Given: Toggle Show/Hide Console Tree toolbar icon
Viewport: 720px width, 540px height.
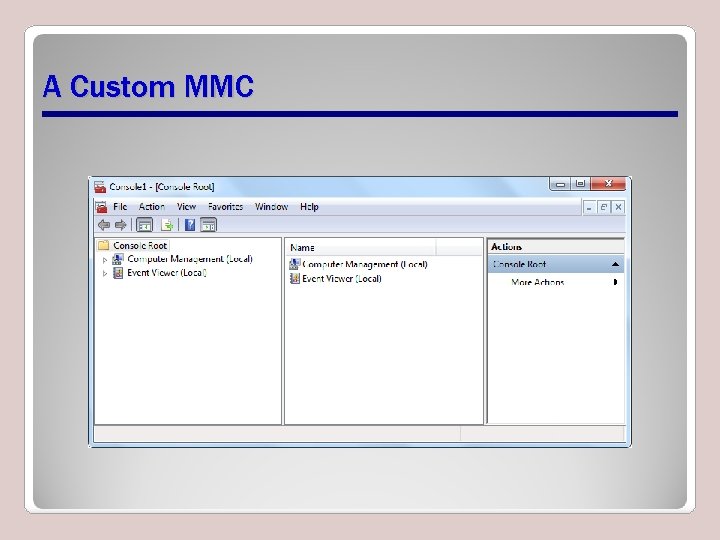Looking at the screenshot, I should point(145,225).
